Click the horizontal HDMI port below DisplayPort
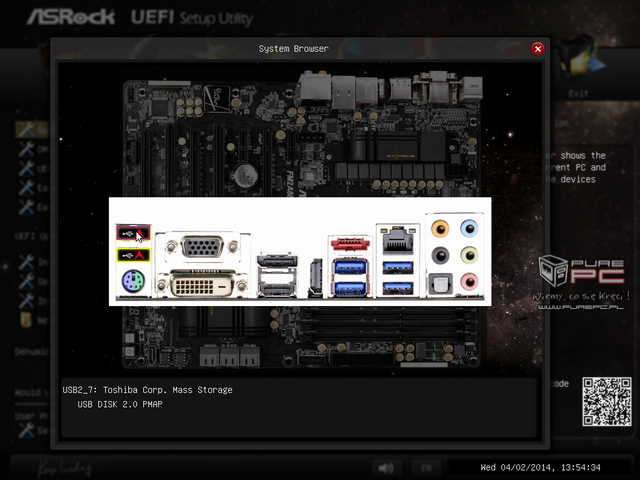Viewport: 640px width, 480px height. coord(277,289)
